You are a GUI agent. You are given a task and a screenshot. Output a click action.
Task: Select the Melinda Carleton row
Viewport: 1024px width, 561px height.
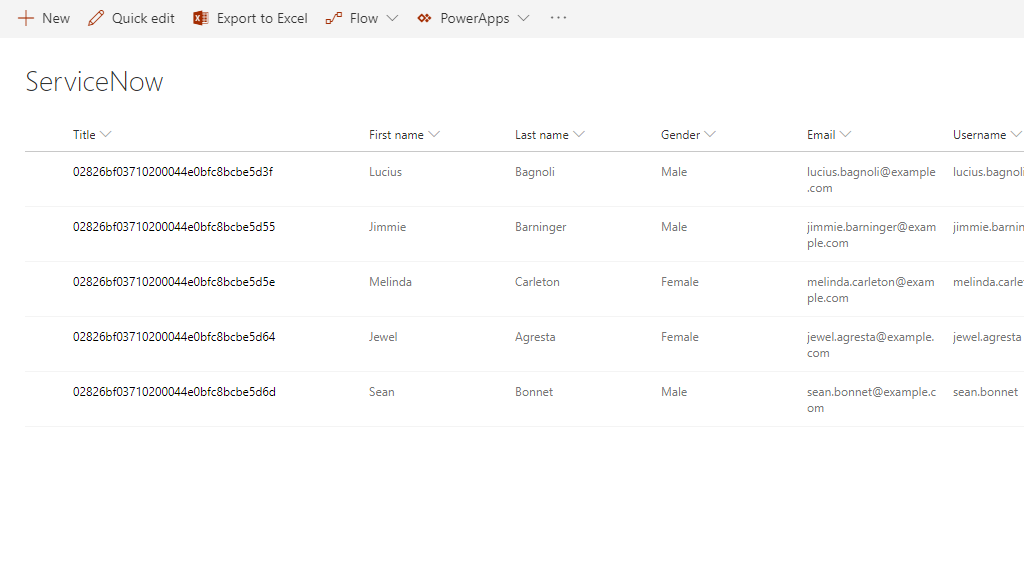pyautogui.click(x=47, y=289)
